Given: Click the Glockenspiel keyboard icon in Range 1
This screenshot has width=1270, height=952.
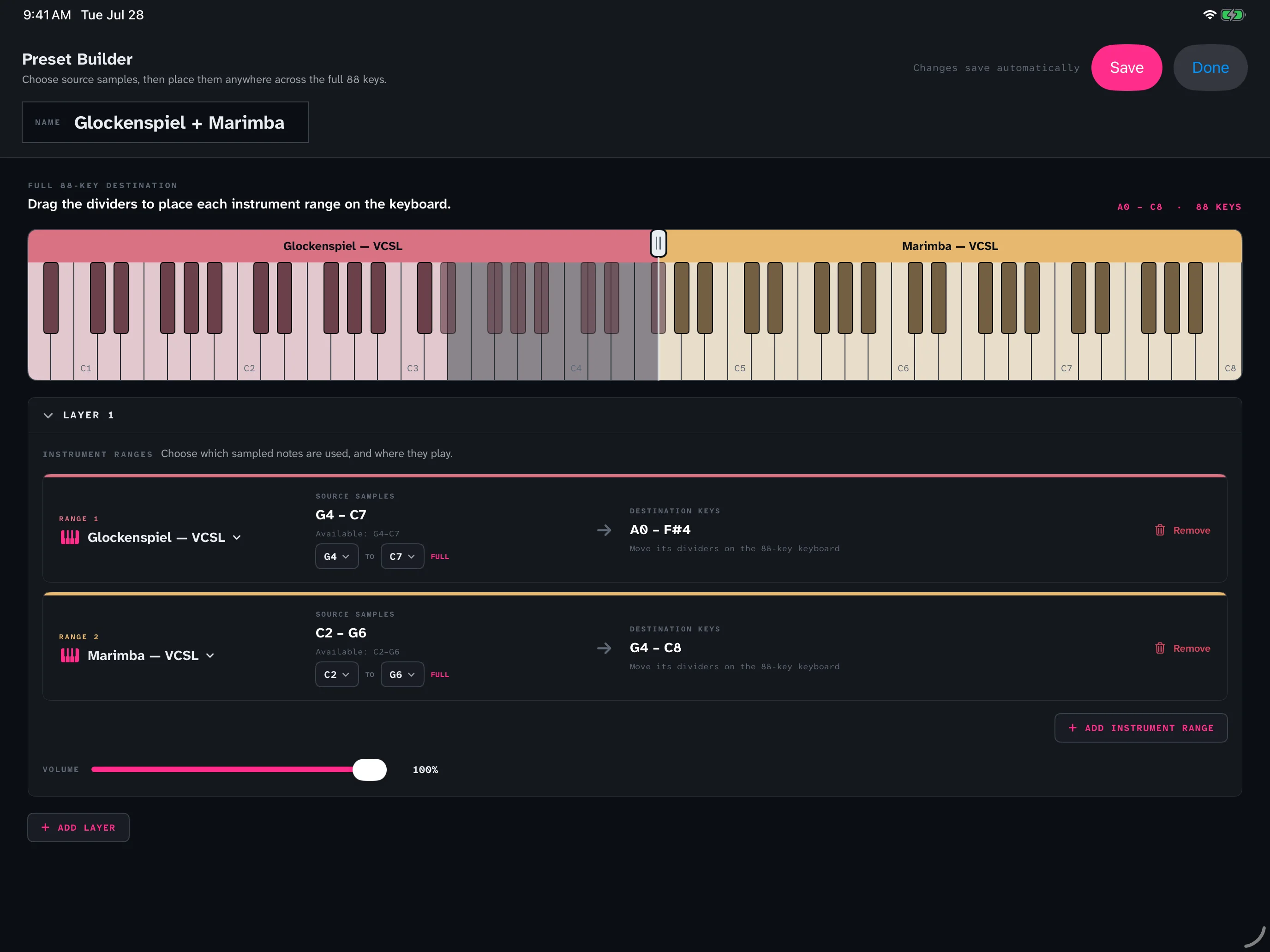Looking at the screenshot, I should pos(70,537).
